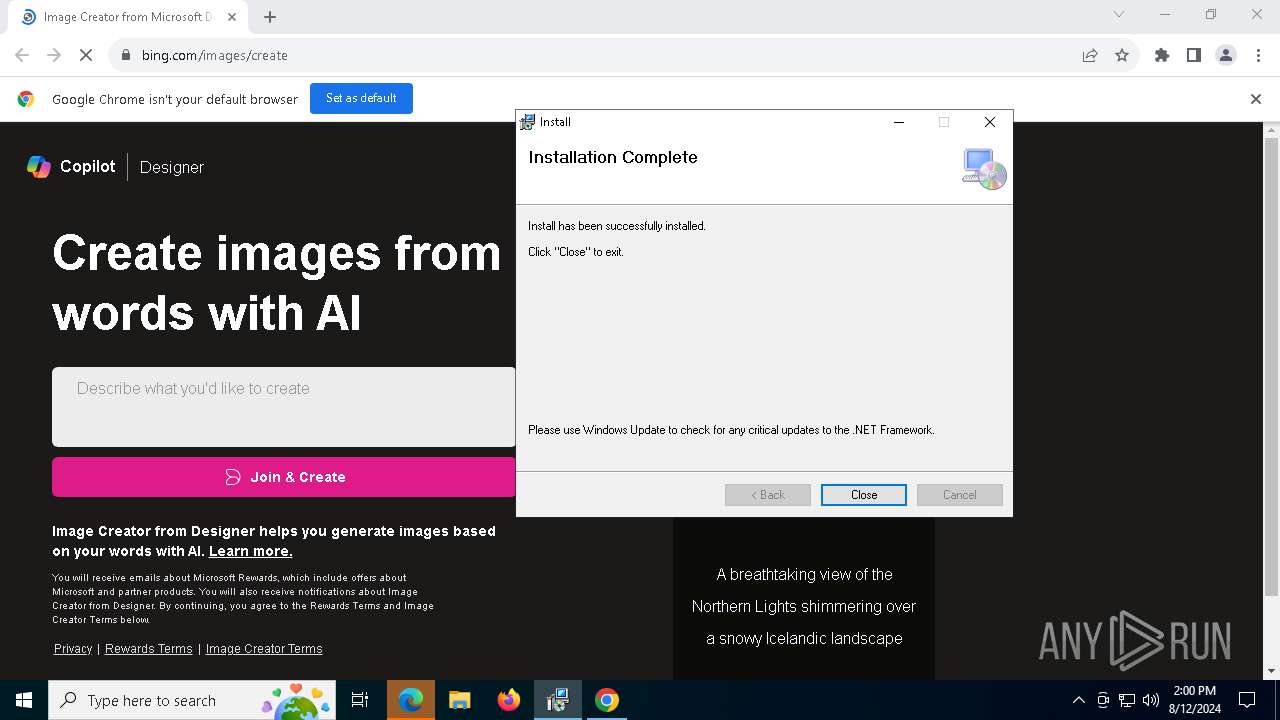Open the Image Creator Terms link
The image size is (1280, 720).
(264, 648)
